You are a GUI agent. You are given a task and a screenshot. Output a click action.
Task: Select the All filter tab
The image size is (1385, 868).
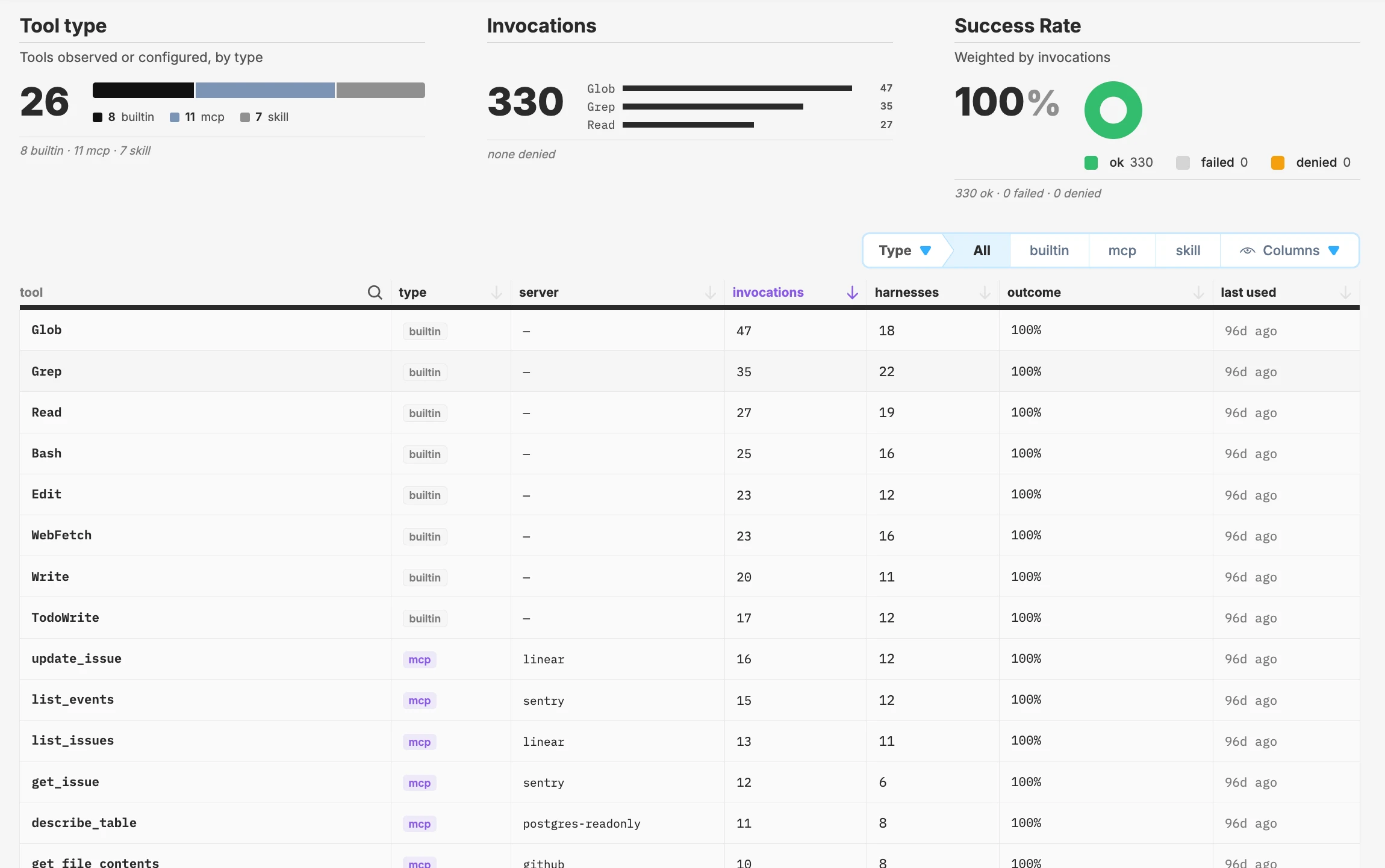coord(982,250)
